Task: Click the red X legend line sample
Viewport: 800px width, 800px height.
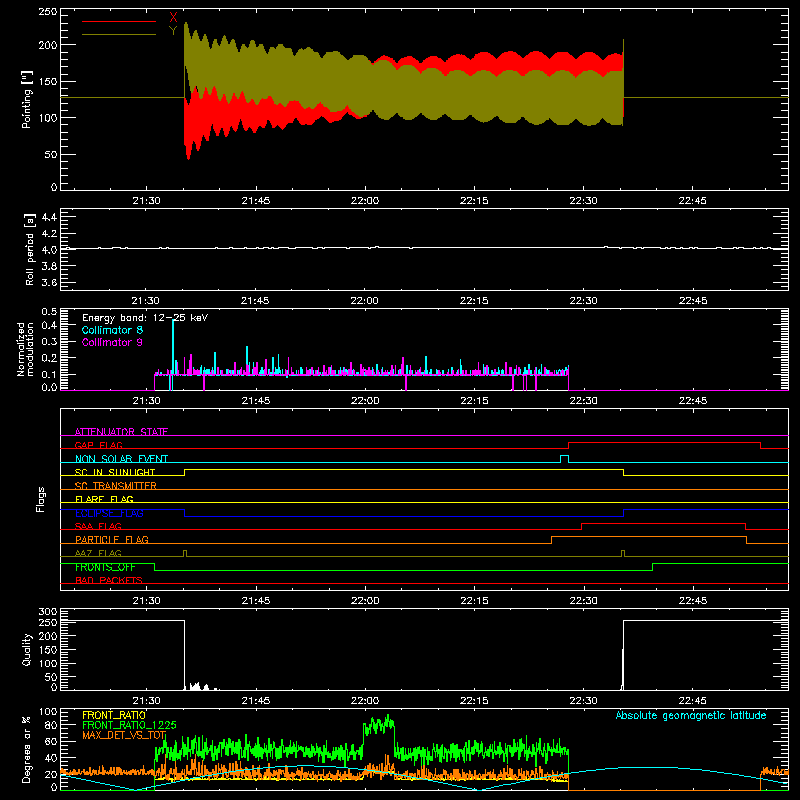Action: click(x=119, y=21)
